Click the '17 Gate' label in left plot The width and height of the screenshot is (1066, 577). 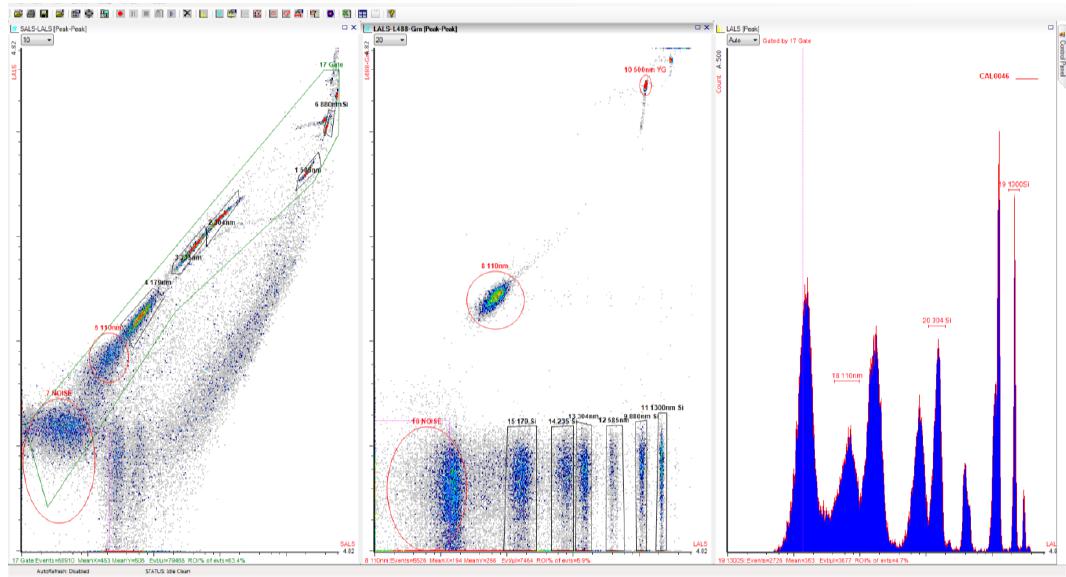click(x=331, y=65)
